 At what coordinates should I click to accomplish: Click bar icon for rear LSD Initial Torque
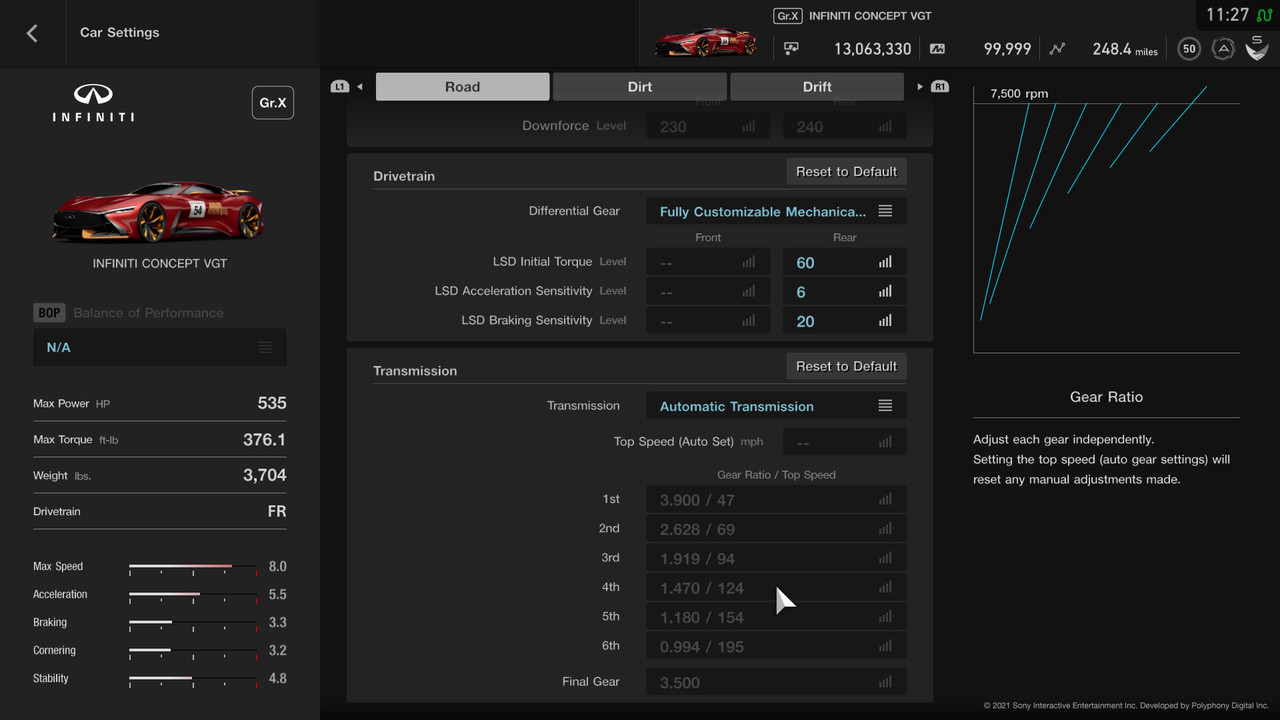pyautogui.click(x=885, y=262)
